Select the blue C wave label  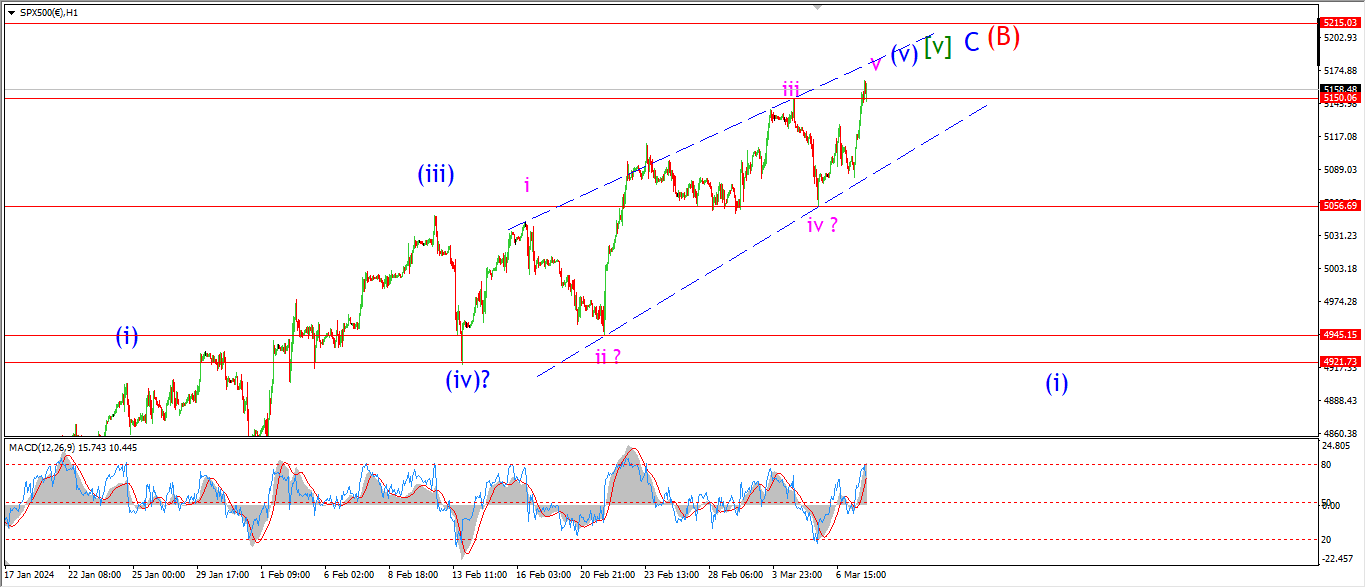971,43
